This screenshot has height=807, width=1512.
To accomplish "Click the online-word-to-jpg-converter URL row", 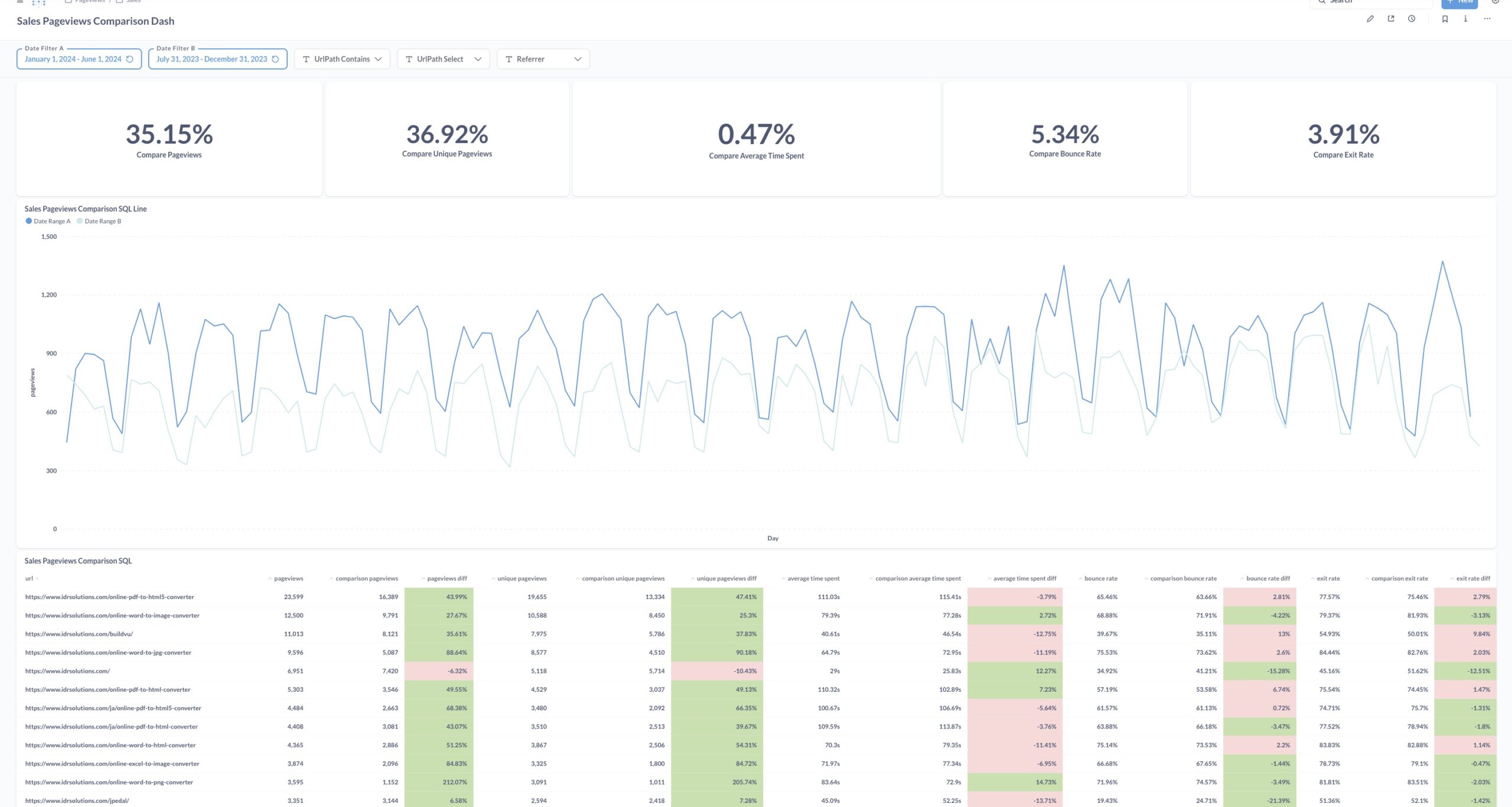I will click(x=108, y=652).
